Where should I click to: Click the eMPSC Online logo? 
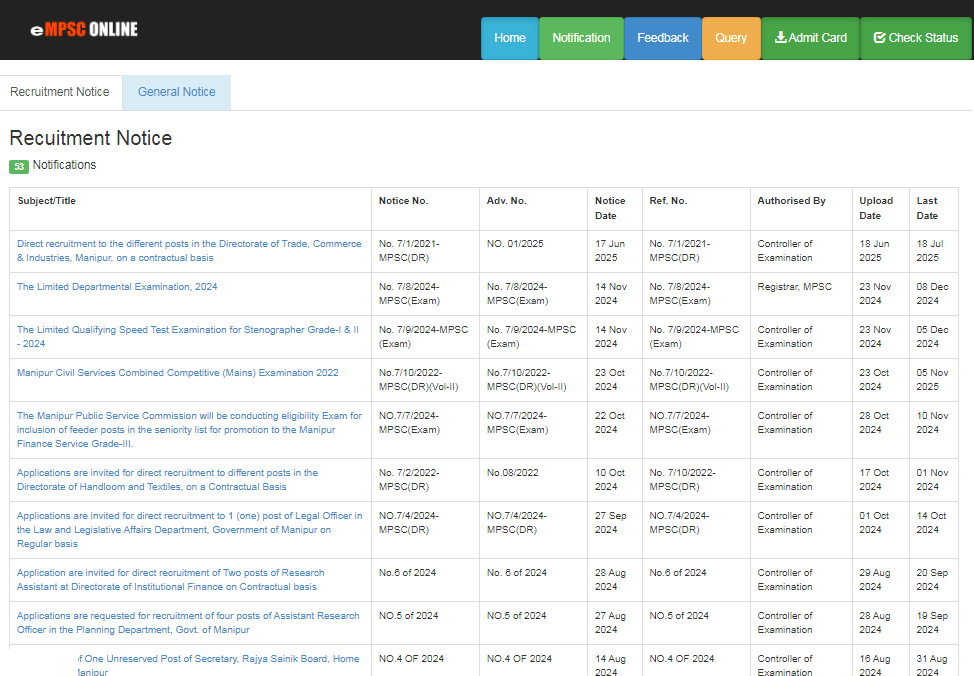pyautogui.click(x=84, y=30)
